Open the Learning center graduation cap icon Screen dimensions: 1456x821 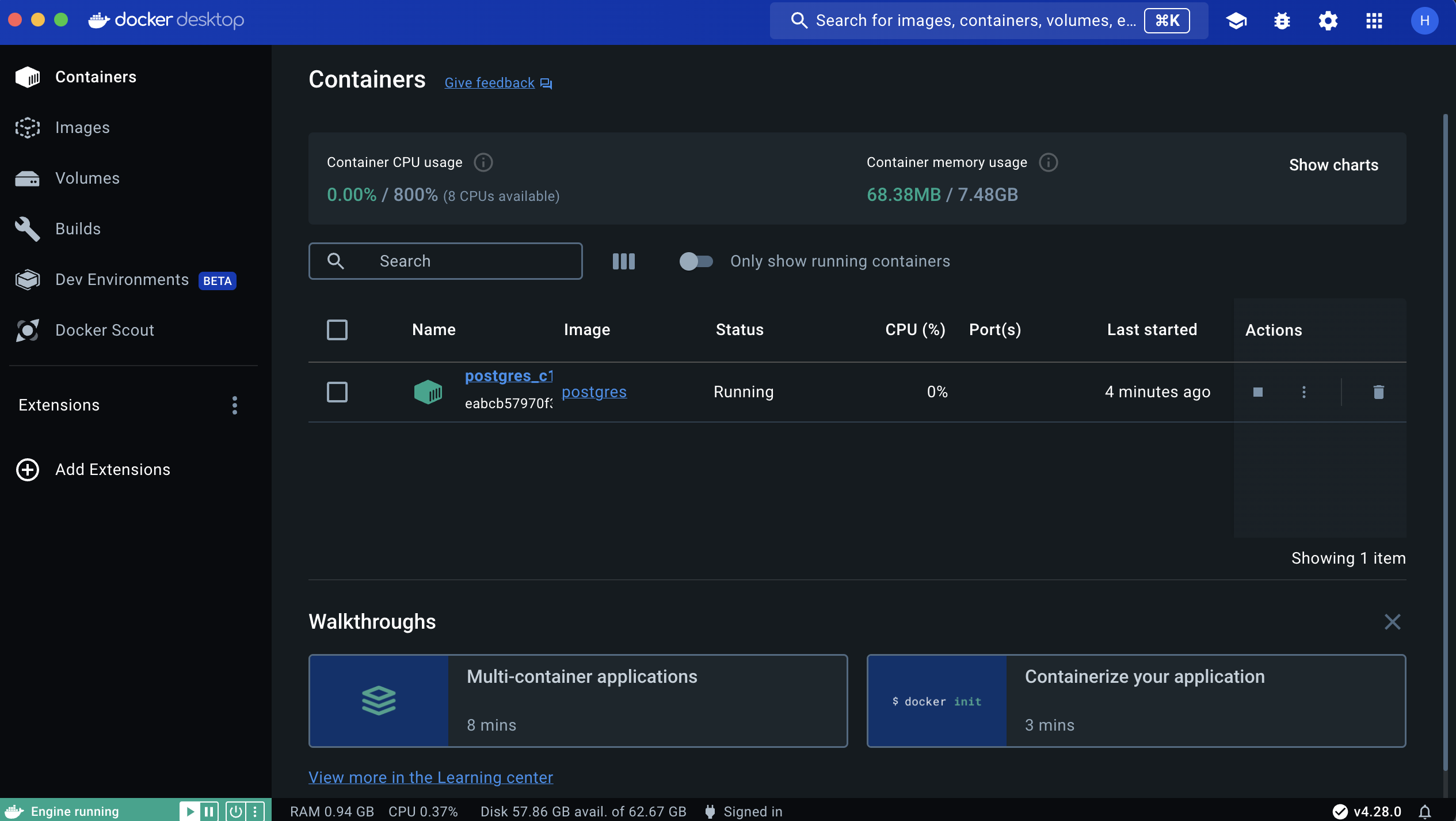coord(1236,21)
